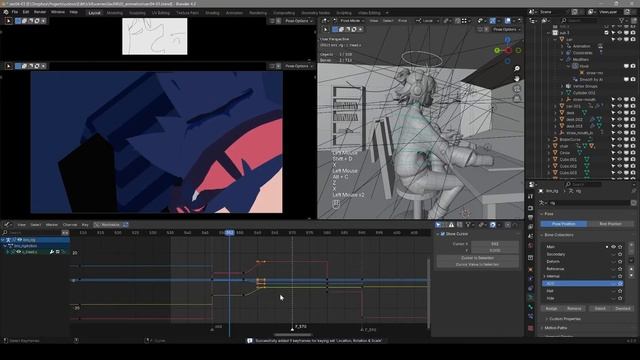Hide the Circle object with its eye icon
The height and width of the screenshot is (360, 640).
click(x=620, y=153)
